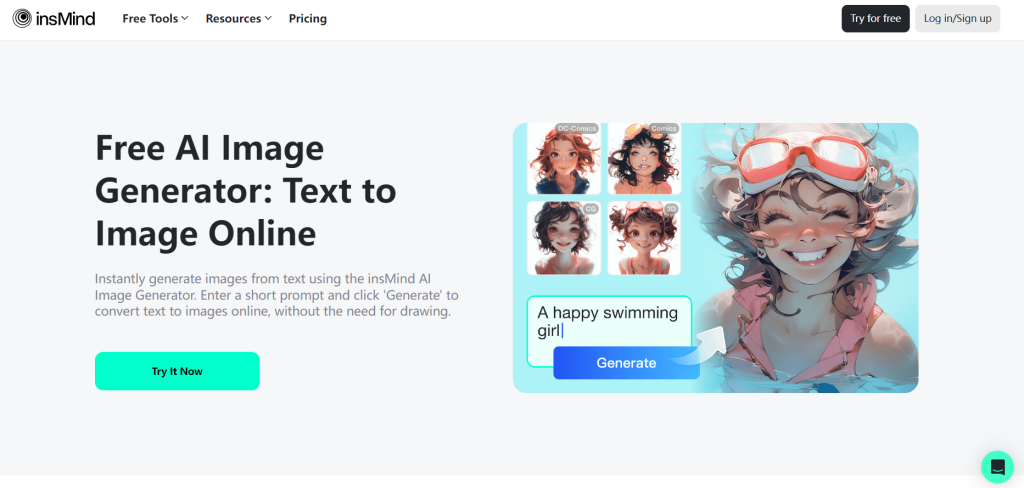
Task: Select the DC-Comics style thumbnail
Action: point(564,159)
